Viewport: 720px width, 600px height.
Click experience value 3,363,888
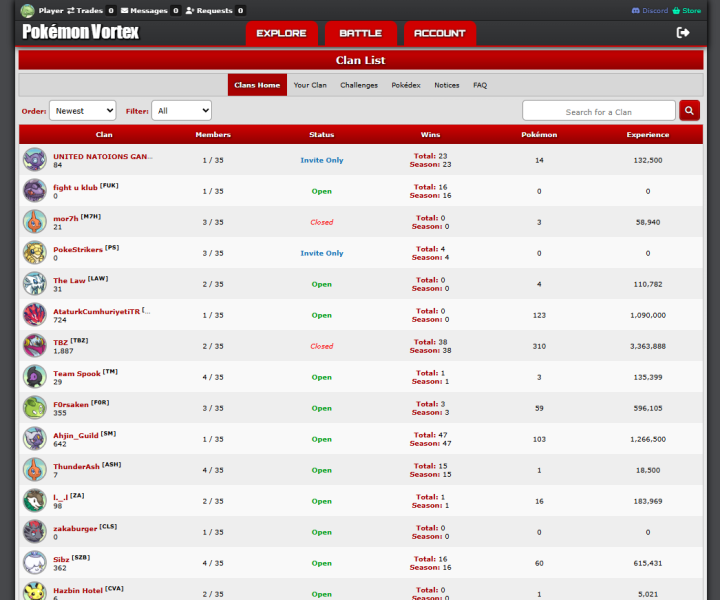[x=648, y=346]
